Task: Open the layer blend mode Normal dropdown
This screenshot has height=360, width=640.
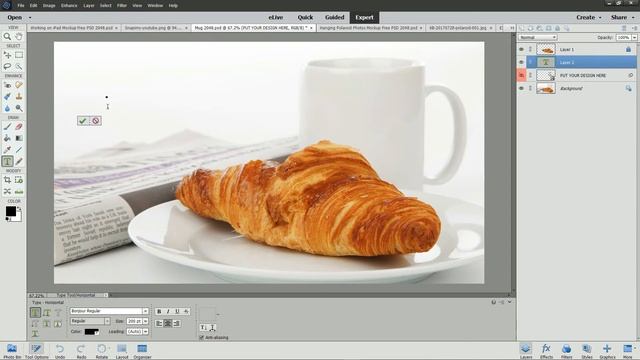Action: pyautogui.click(x=538, y=37)
